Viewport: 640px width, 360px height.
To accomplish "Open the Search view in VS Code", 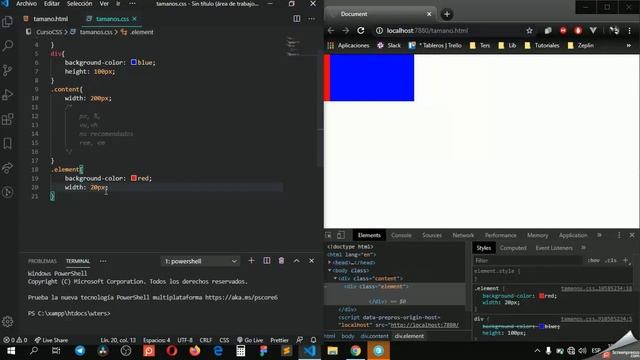I will tap(7, 46).
